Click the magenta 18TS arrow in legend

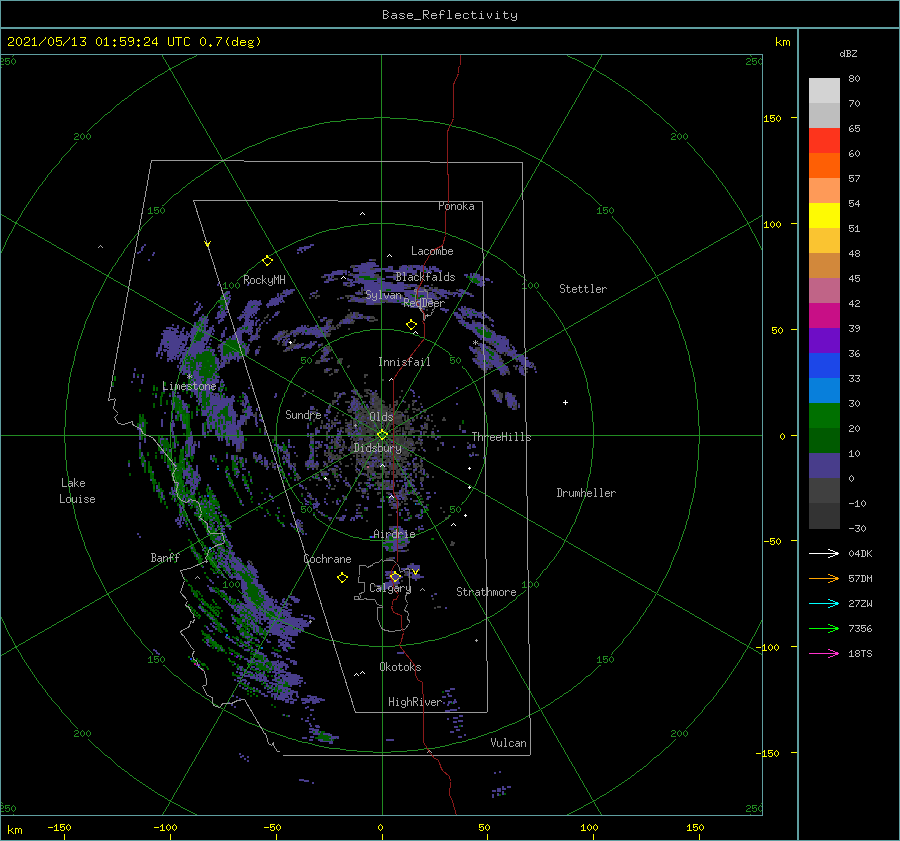pyautogui.click(x=824, y=653)
